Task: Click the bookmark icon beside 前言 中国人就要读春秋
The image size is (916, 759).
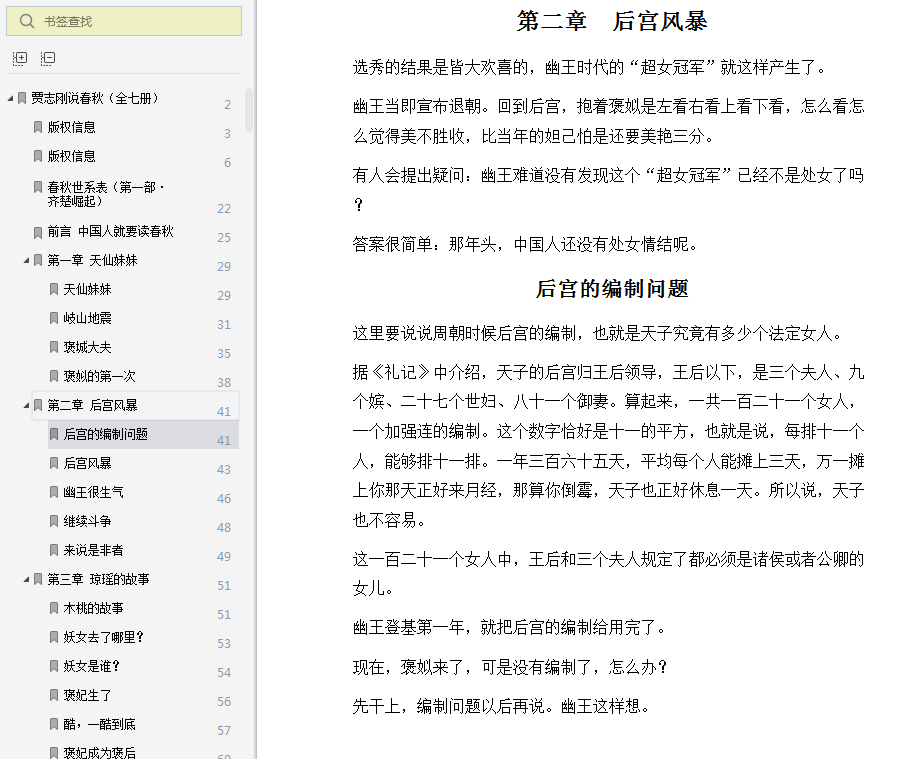Action: pyautogui.click(x=38, y=233)
